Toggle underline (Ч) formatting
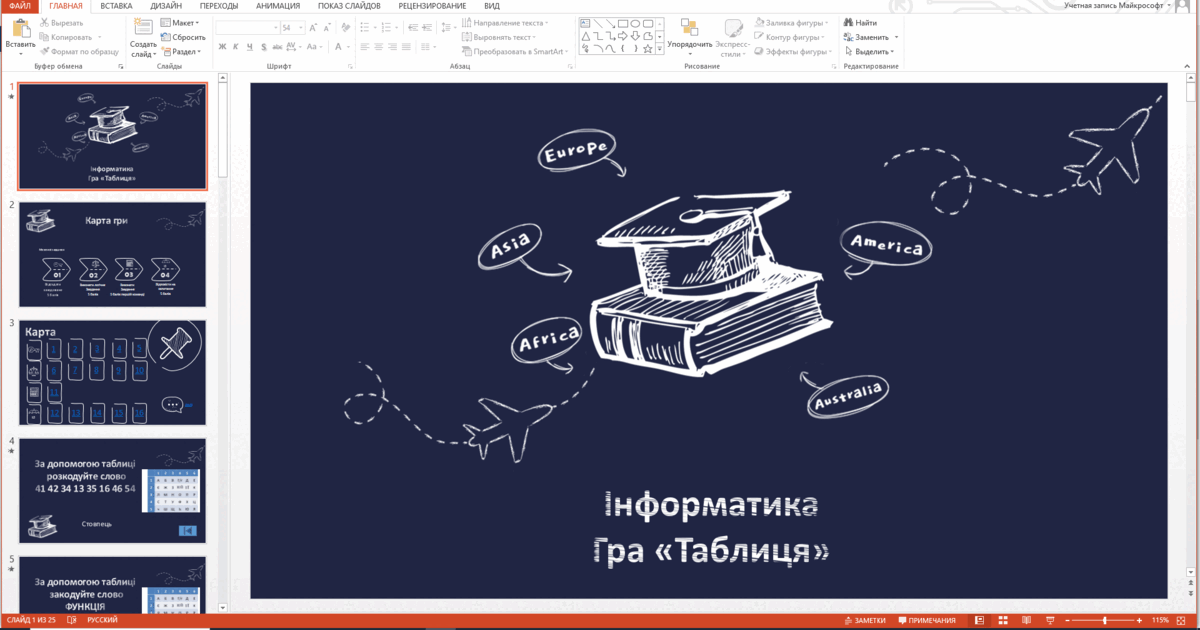Image resolution: width=1200 pixels, height=630 pixels. 249,47
